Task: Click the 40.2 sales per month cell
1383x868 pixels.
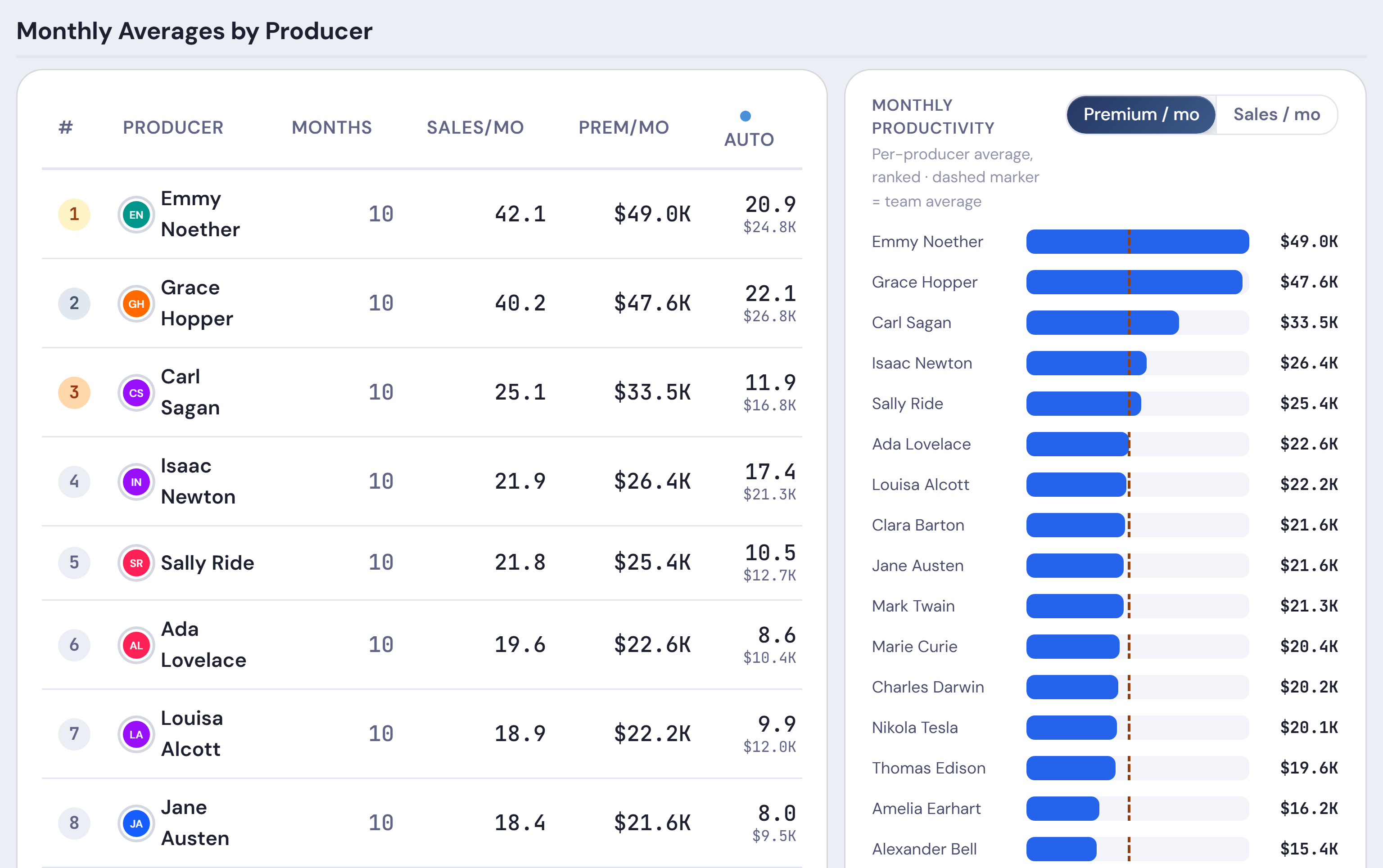Action: click(520, 303)
